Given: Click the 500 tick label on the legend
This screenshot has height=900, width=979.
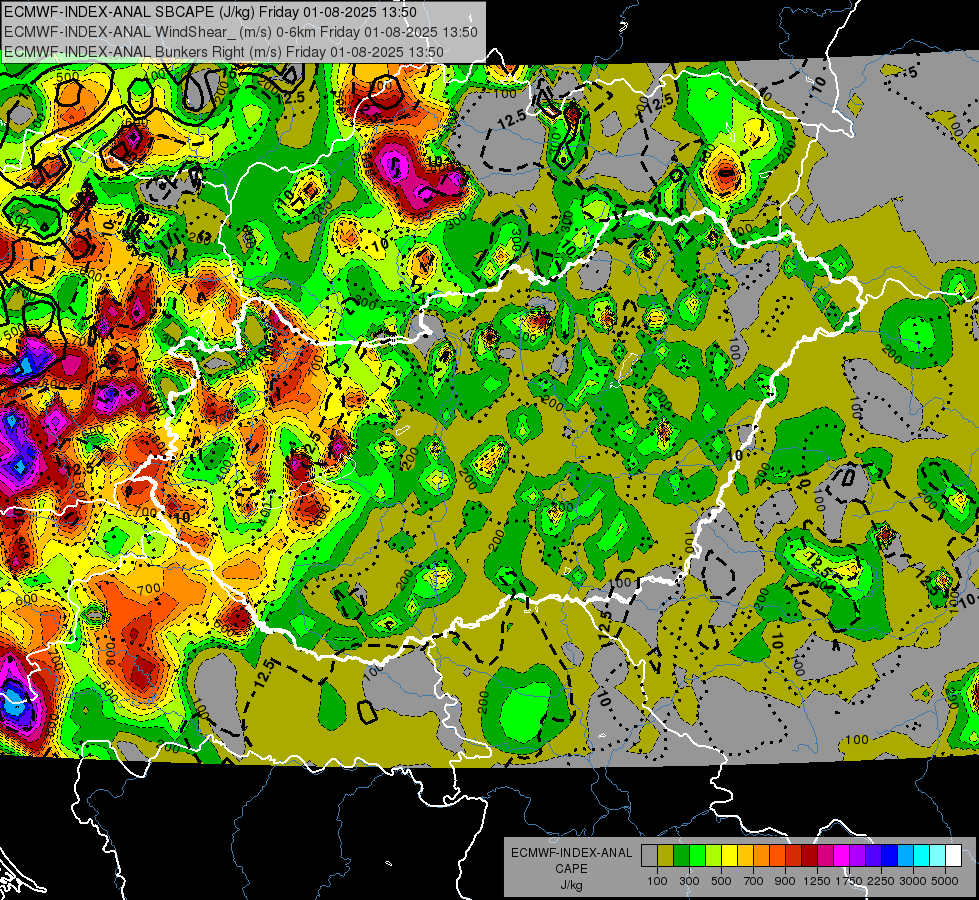Looking at the screenshot, I should 721,881.
